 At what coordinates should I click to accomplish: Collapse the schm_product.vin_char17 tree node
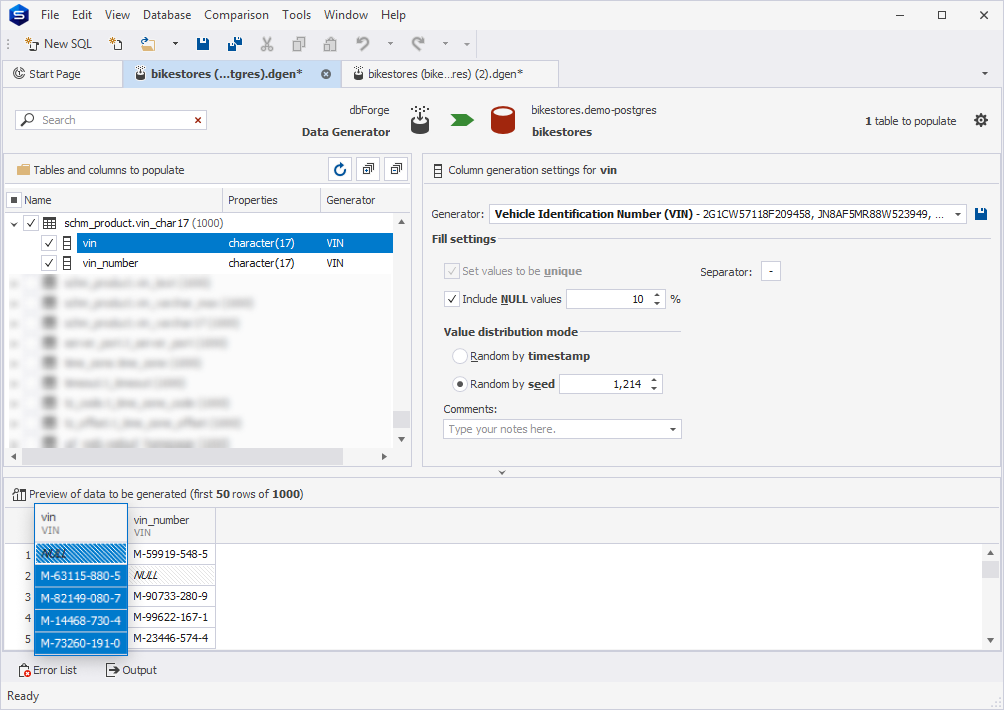tap(14, 223)
